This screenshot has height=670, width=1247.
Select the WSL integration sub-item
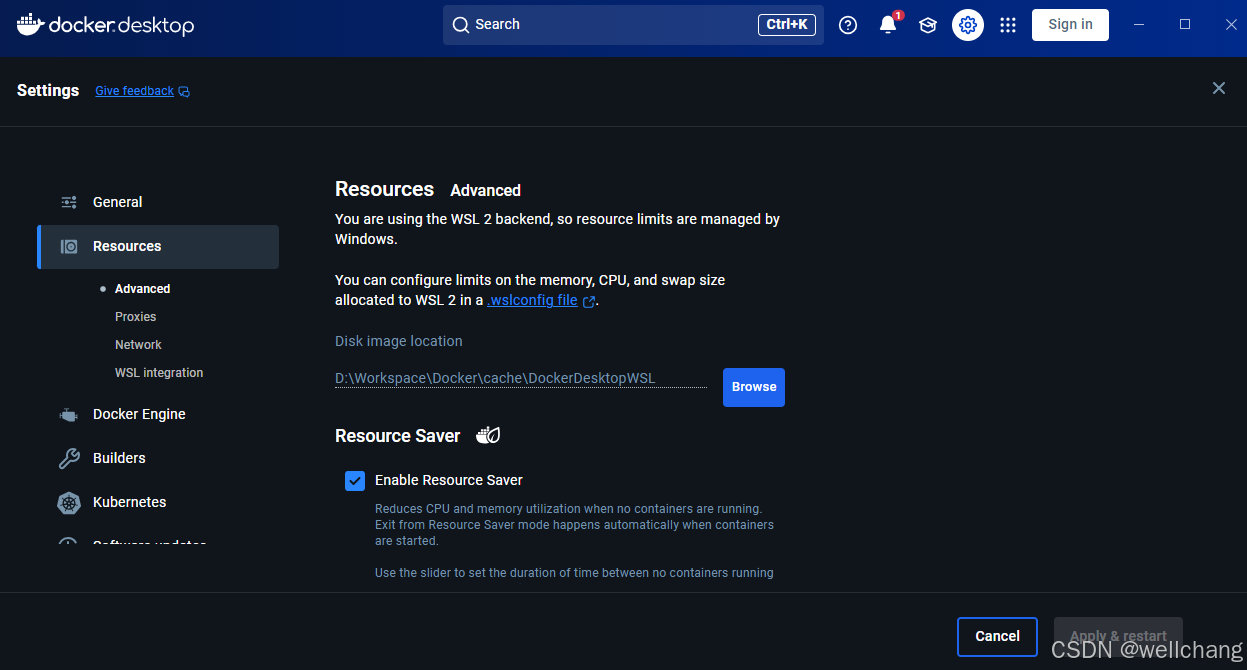[x=159, y=373]
